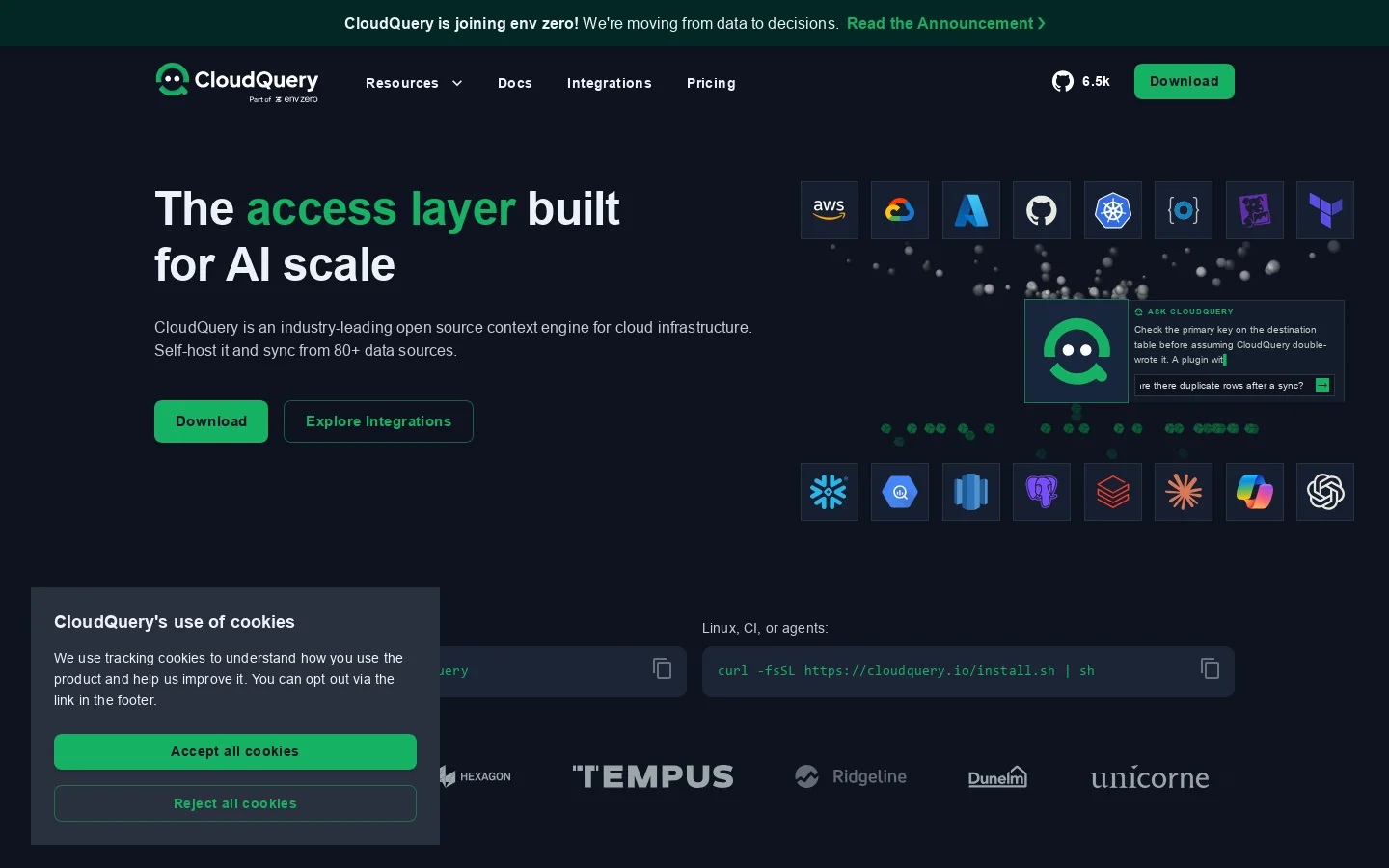
Task: Focus the duplicate rows question input
Action: pyautogui.click(x=1223, y=386)
